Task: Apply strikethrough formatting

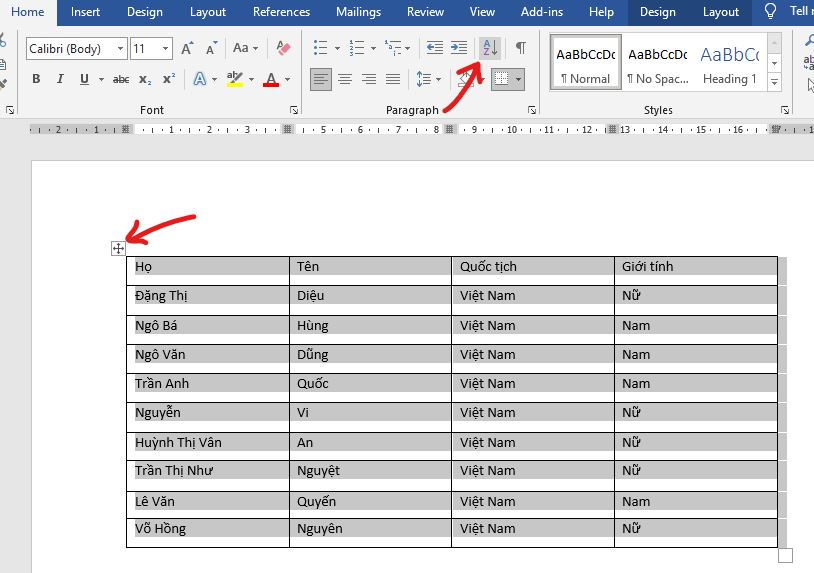Action: pyautogui.click(x=121, y=79)
